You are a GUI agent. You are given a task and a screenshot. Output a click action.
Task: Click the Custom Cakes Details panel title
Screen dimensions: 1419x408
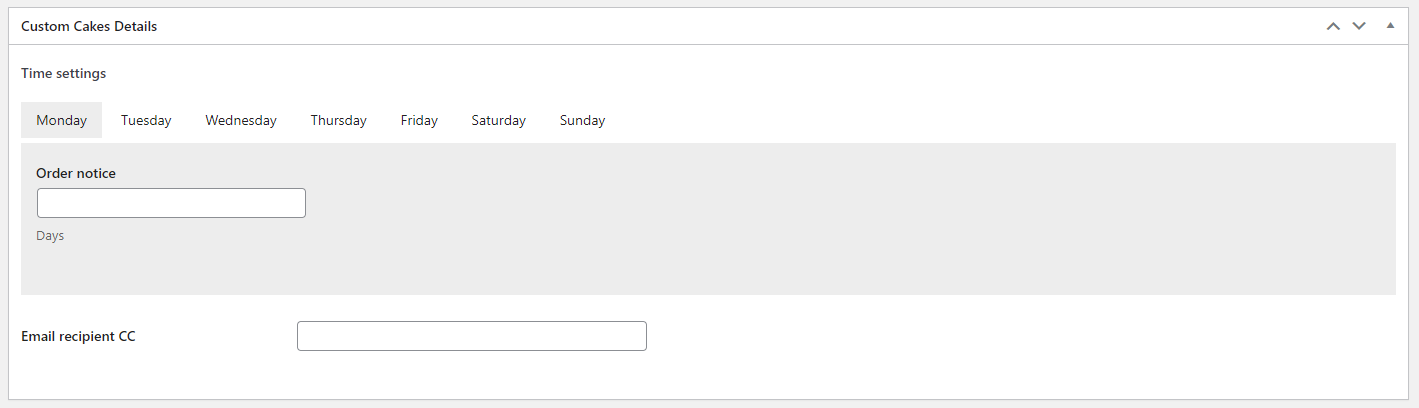click(x=89, y=27)
